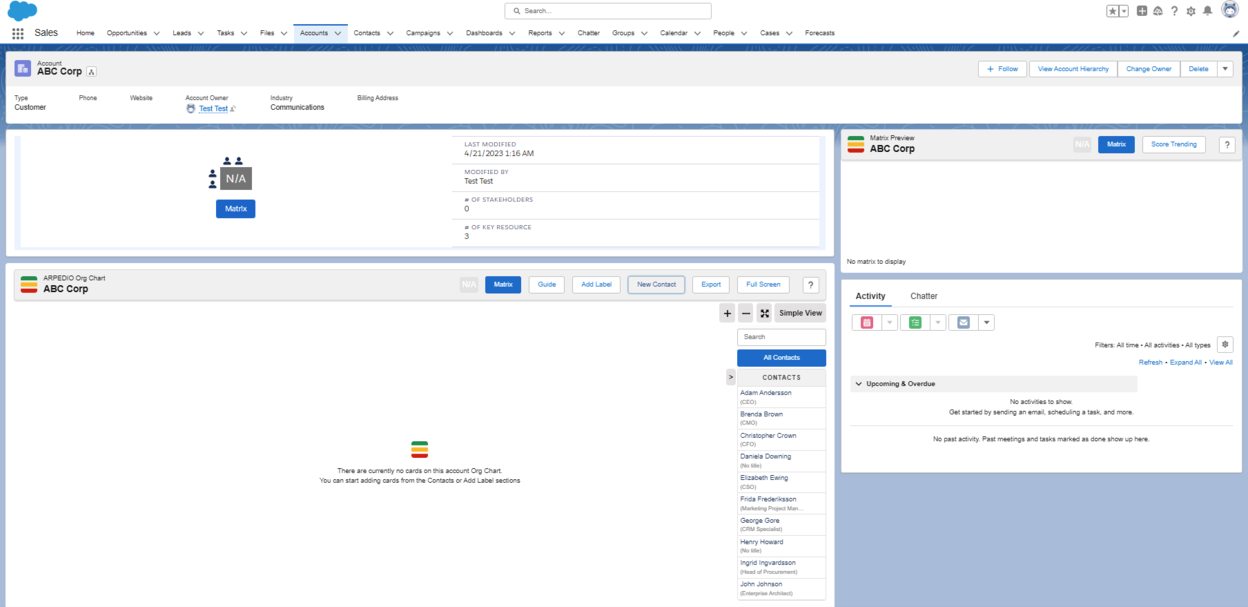This screenshot has height=607, width=1248.
Task: Open the Test Test account owner link
Action: [x=213, y=108]
